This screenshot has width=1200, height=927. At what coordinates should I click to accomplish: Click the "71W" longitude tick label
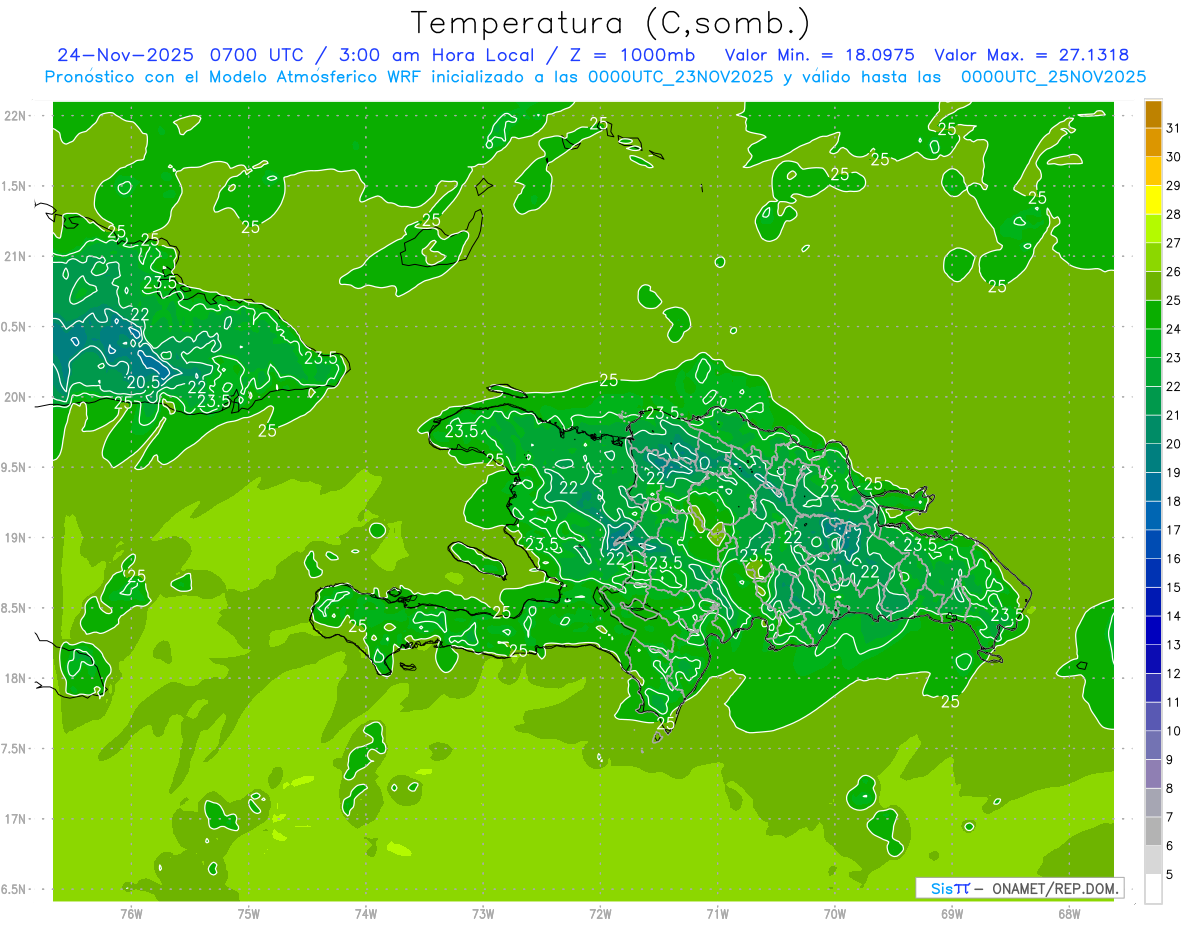717,914
